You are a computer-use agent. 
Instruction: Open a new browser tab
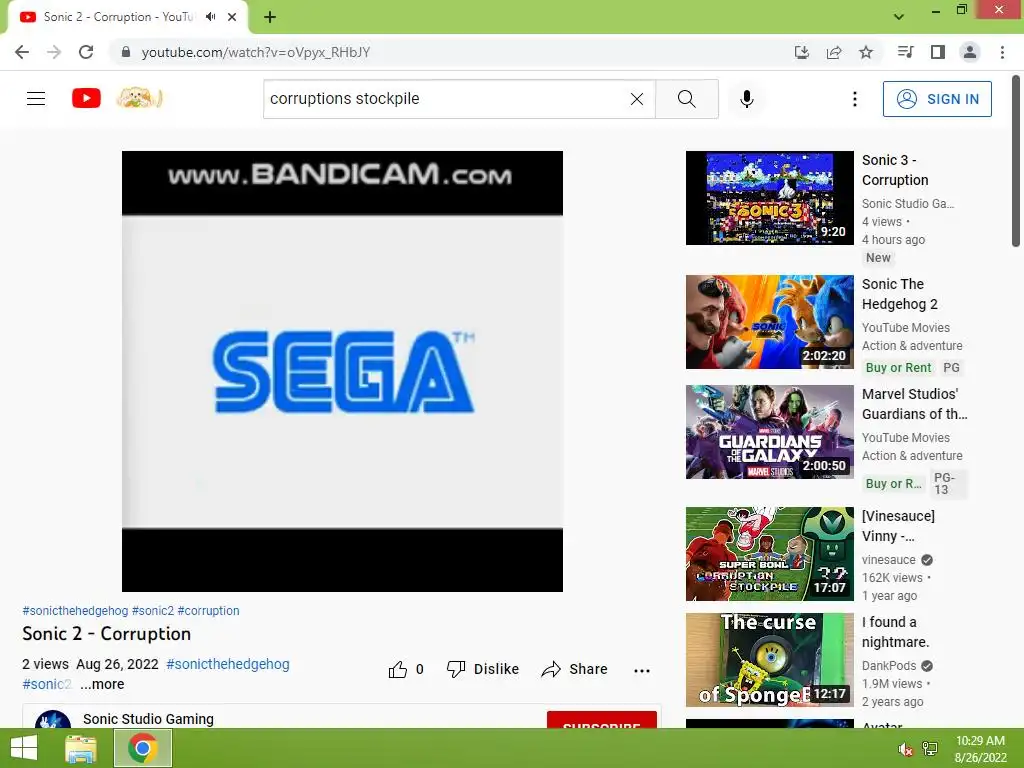270,17
